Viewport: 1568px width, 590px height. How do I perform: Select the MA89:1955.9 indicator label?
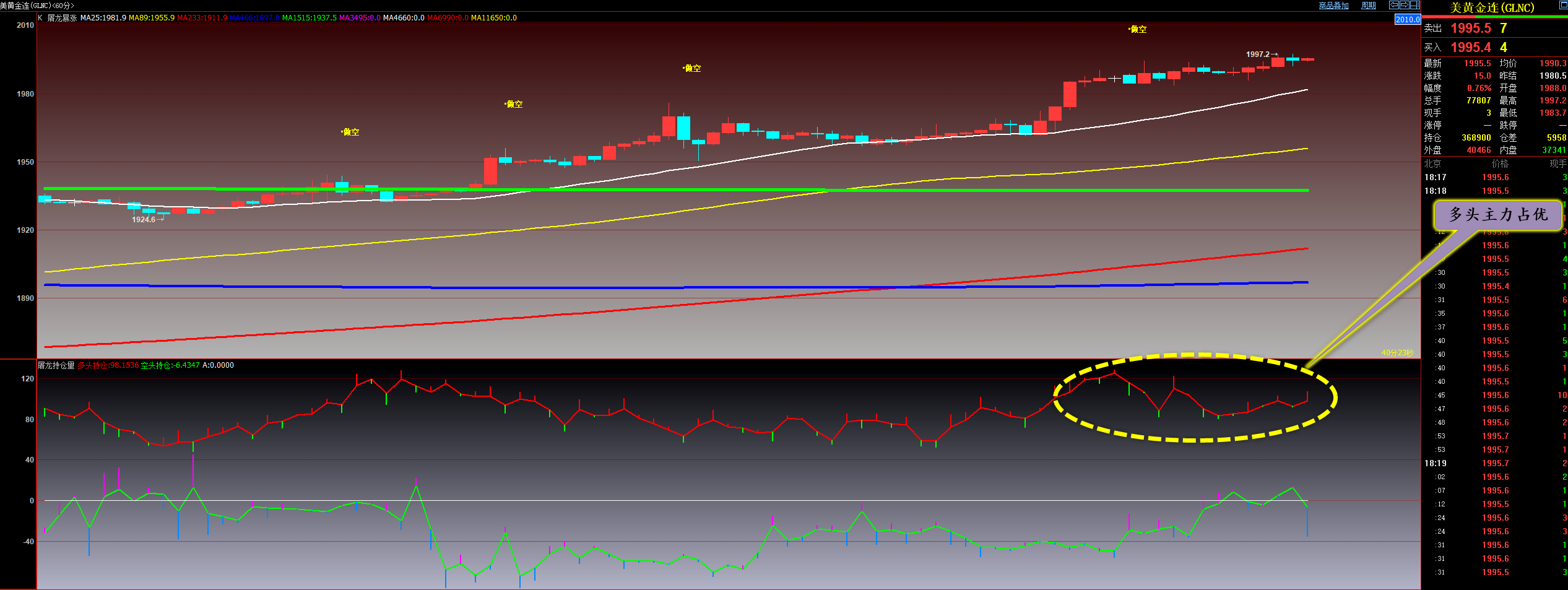[x=151, y=18]
